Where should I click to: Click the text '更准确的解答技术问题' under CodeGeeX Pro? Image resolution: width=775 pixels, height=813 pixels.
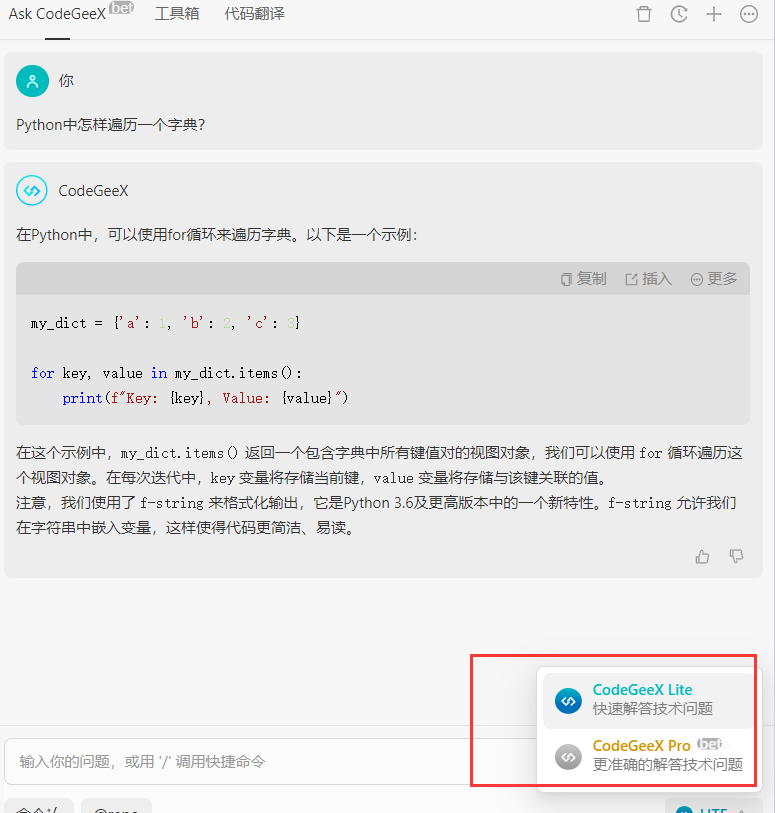point(668,765)
